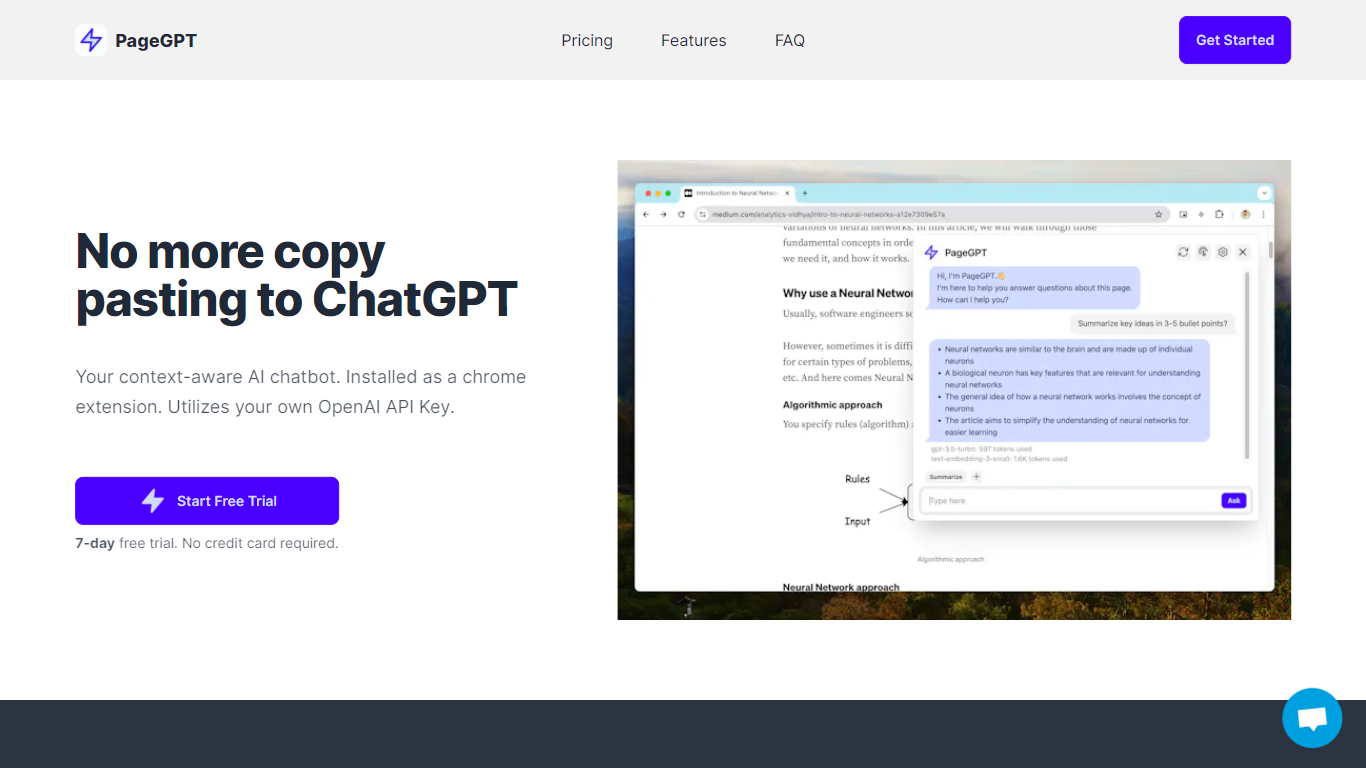Click the Get Started button
Image resolution: width=1366 pixels, height=768 pixels.
pos(1235,40)
